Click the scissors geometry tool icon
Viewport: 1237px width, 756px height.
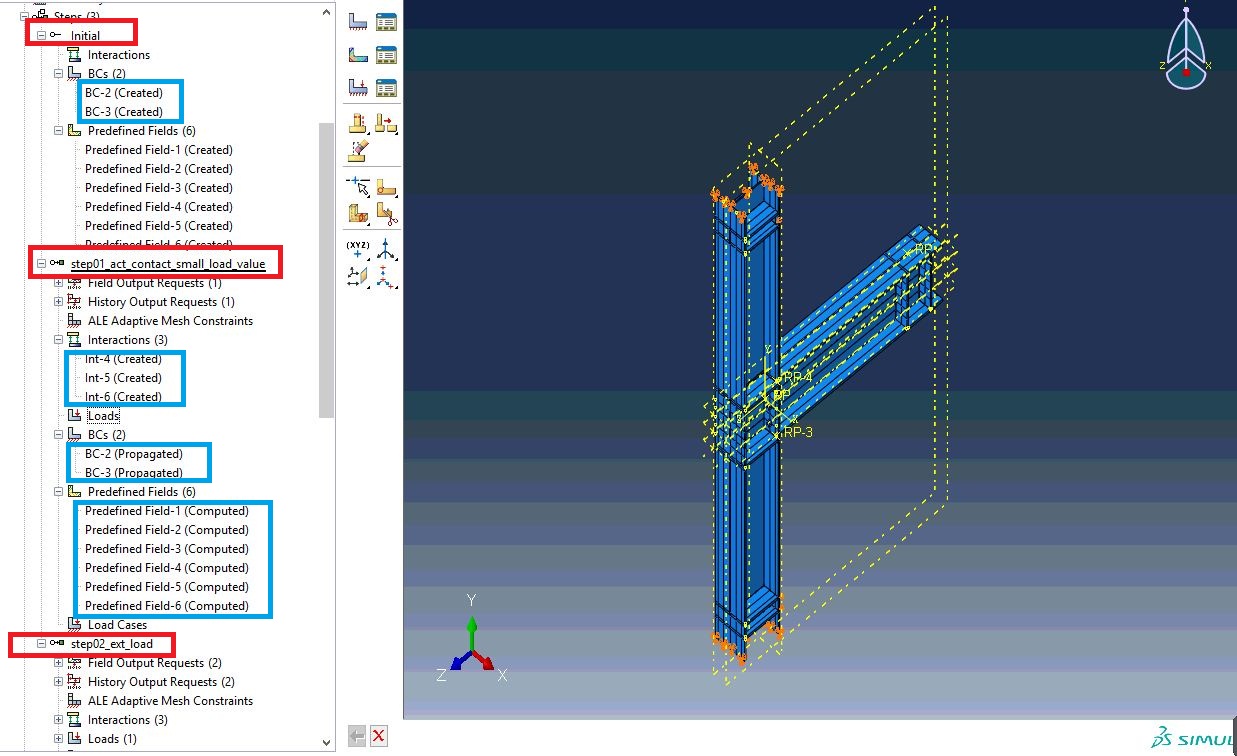coord(386,213)
